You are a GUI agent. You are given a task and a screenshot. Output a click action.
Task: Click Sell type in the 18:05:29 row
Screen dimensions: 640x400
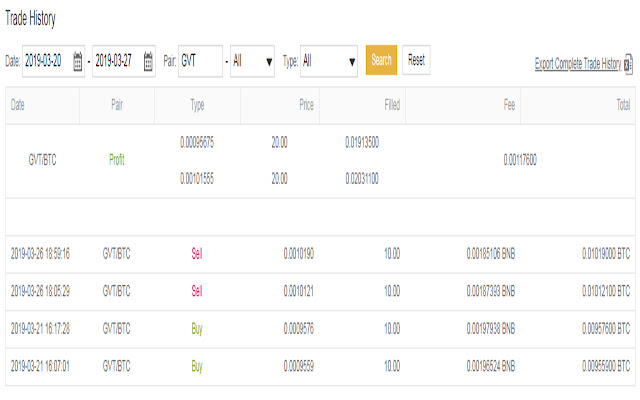coord(197,291)
